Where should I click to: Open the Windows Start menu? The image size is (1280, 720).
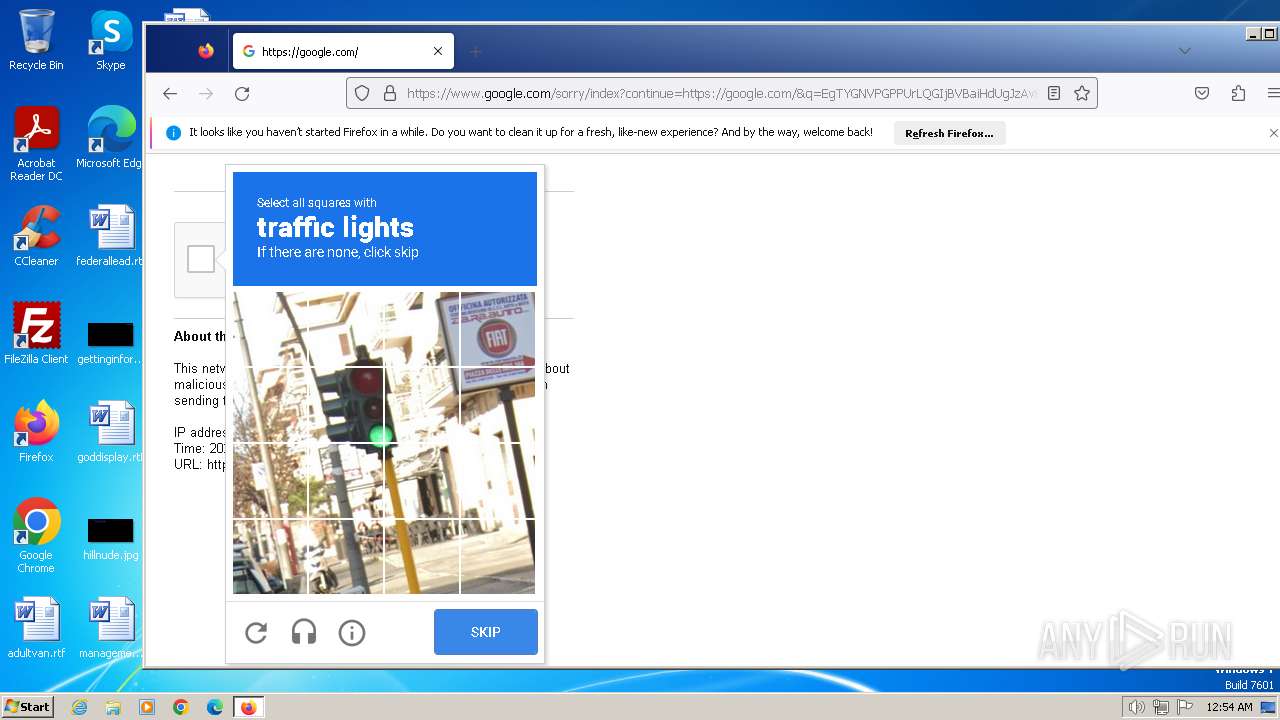tap(27, 707)
